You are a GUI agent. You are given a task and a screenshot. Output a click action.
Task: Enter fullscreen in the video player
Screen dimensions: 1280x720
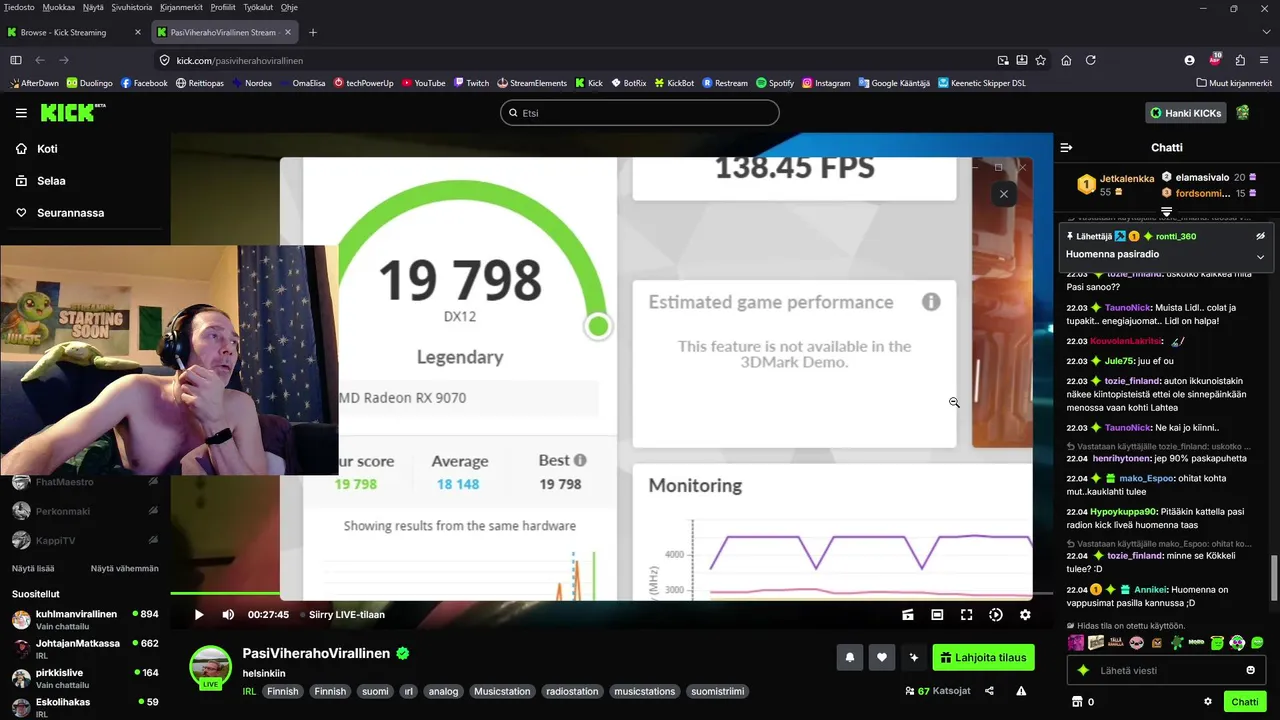point(966,615)
